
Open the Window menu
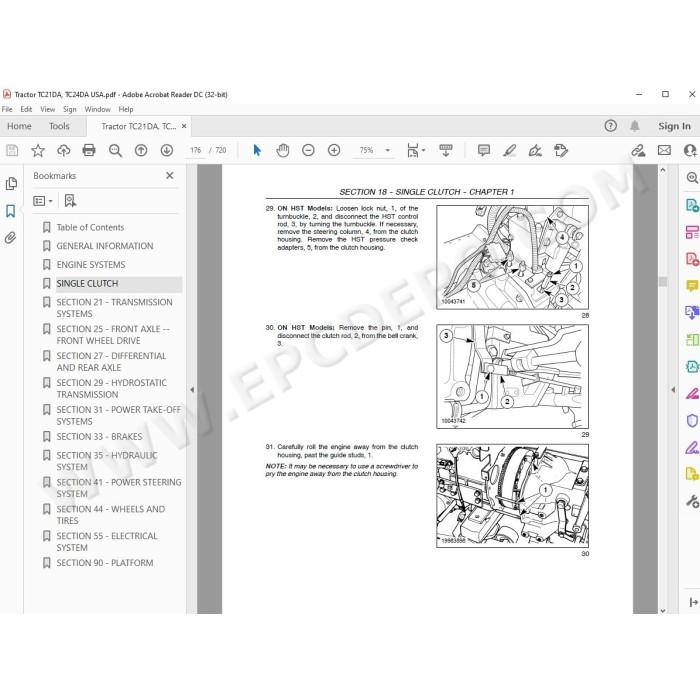click(97, 109)
